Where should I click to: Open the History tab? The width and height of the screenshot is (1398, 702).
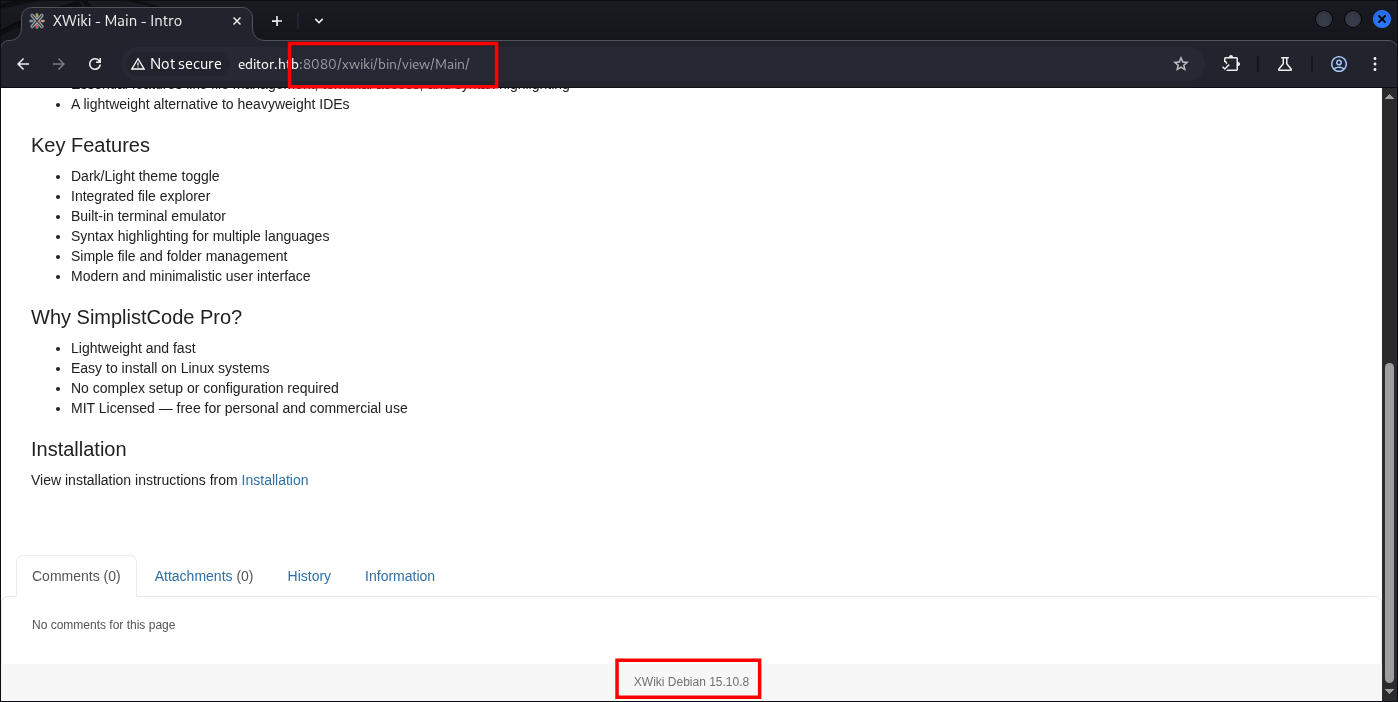(x=309, y=576)
